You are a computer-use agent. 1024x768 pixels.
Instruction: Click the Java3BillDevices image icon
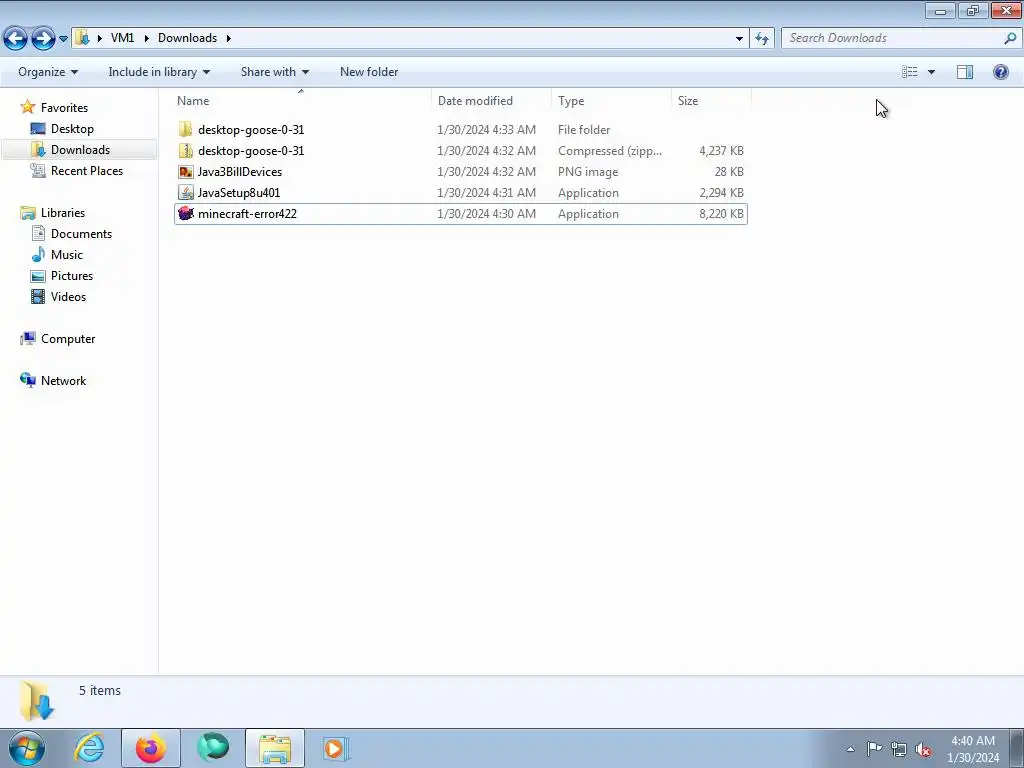coord(186,172)
